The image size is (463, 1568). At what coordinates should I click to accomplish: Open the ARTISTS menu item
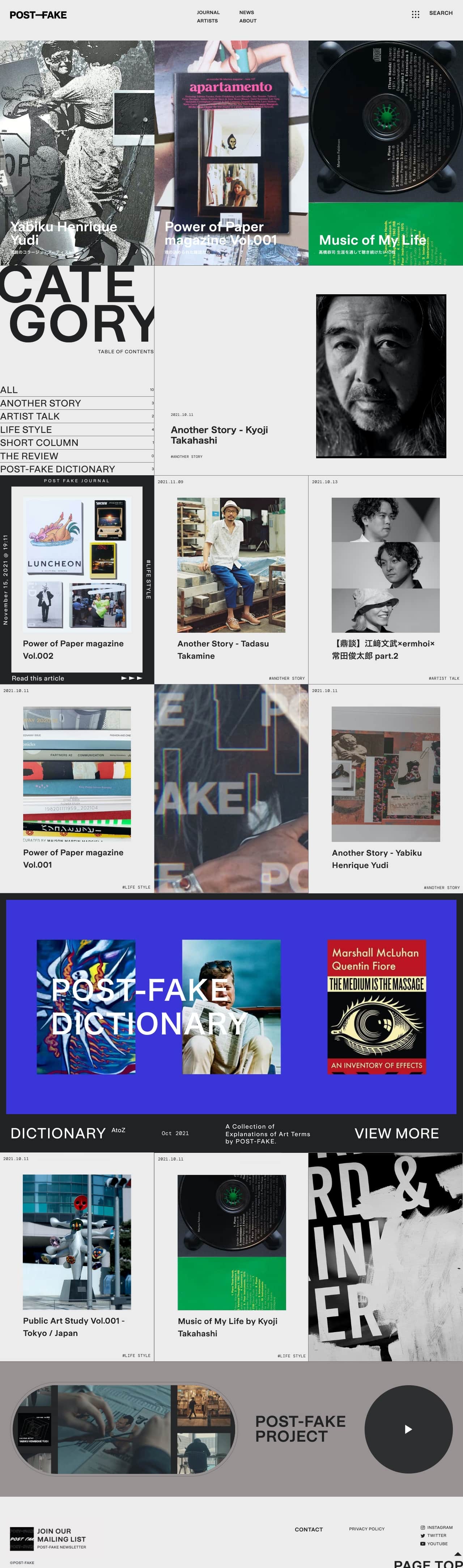click(207, 21)
